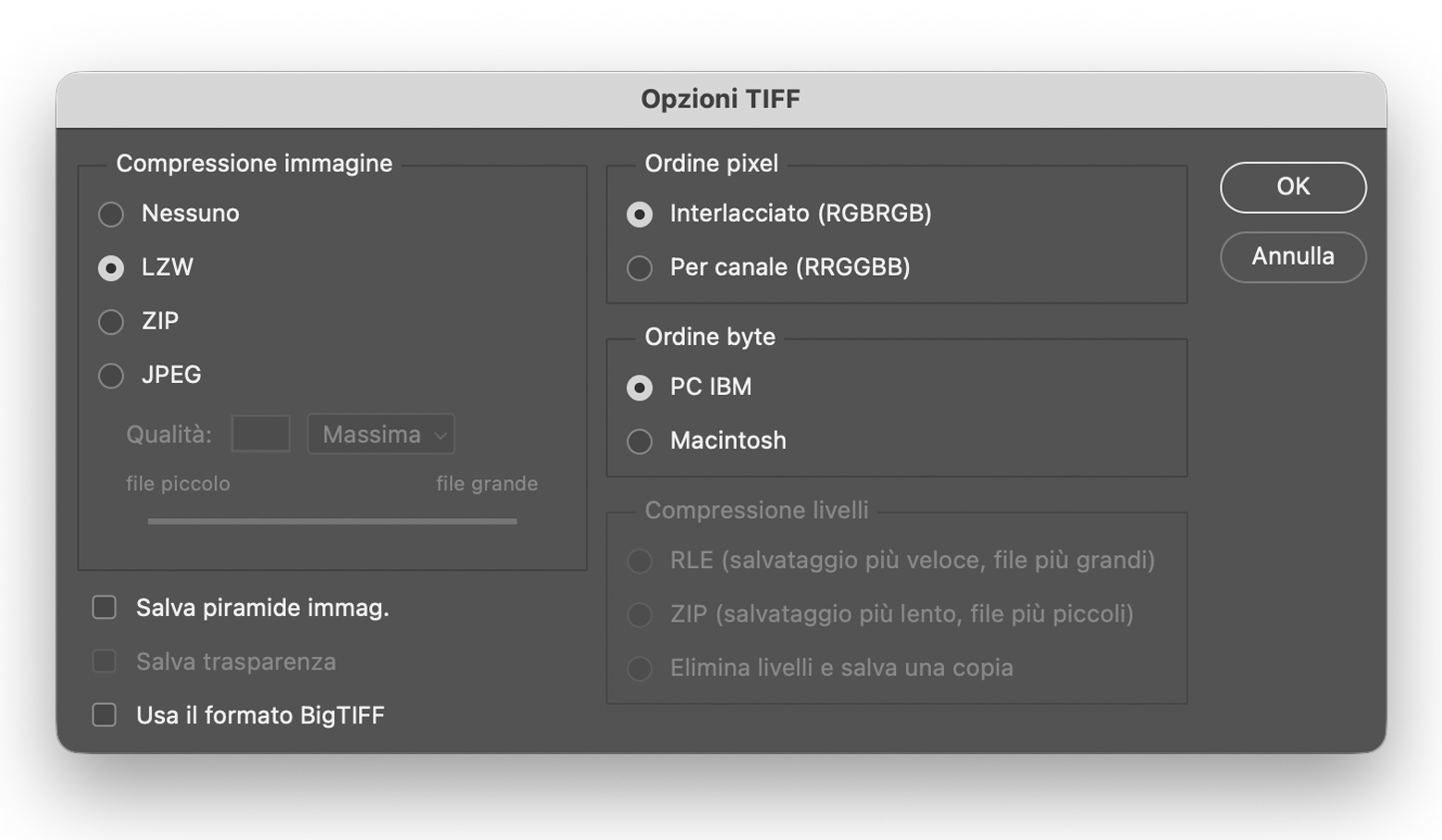Click the 'file grande' label
The width and height of the screenshot is (1442, 840).
point(487,484)
